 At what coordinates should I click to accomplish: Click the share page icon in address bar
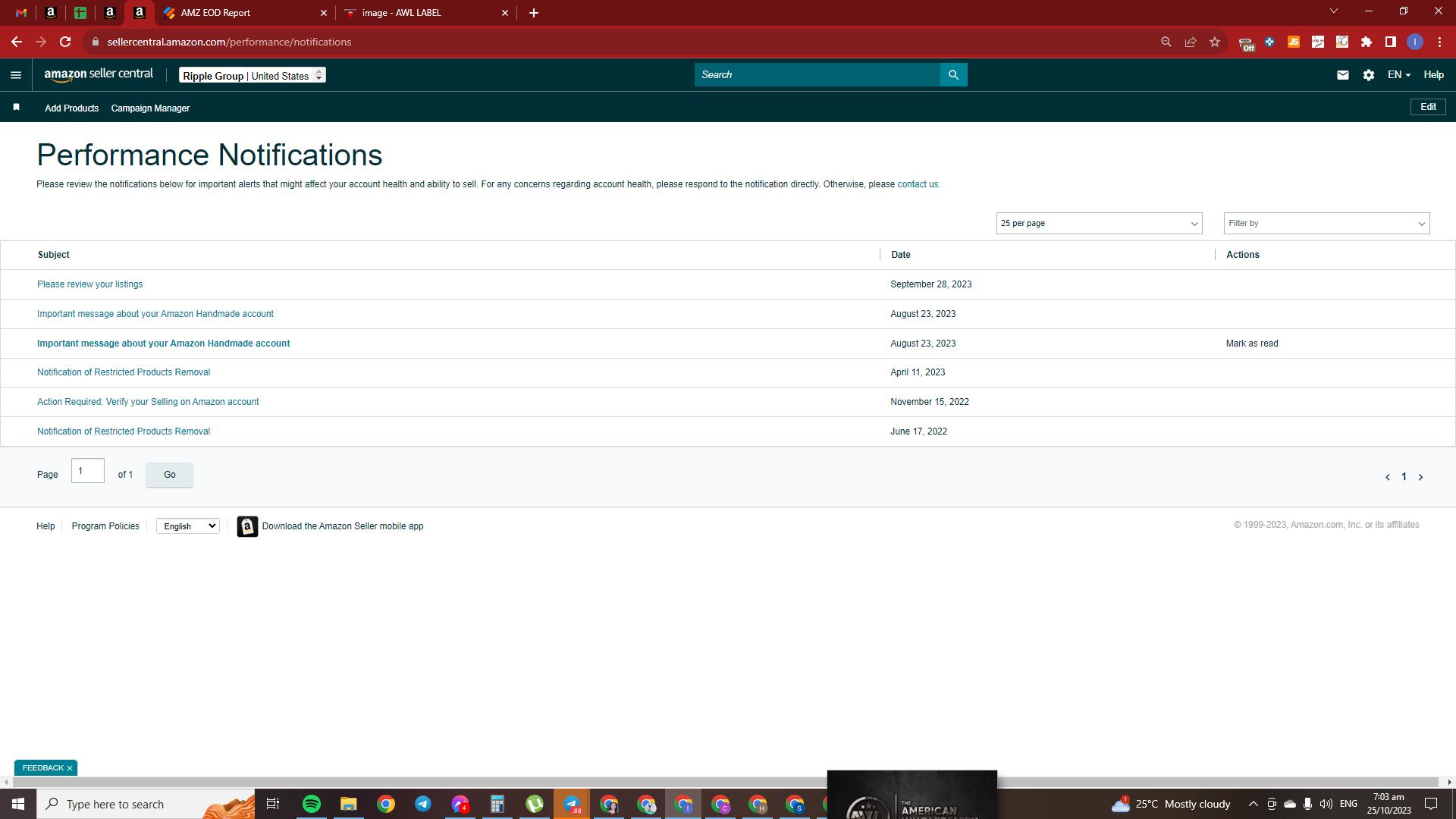pos(1191,42)
